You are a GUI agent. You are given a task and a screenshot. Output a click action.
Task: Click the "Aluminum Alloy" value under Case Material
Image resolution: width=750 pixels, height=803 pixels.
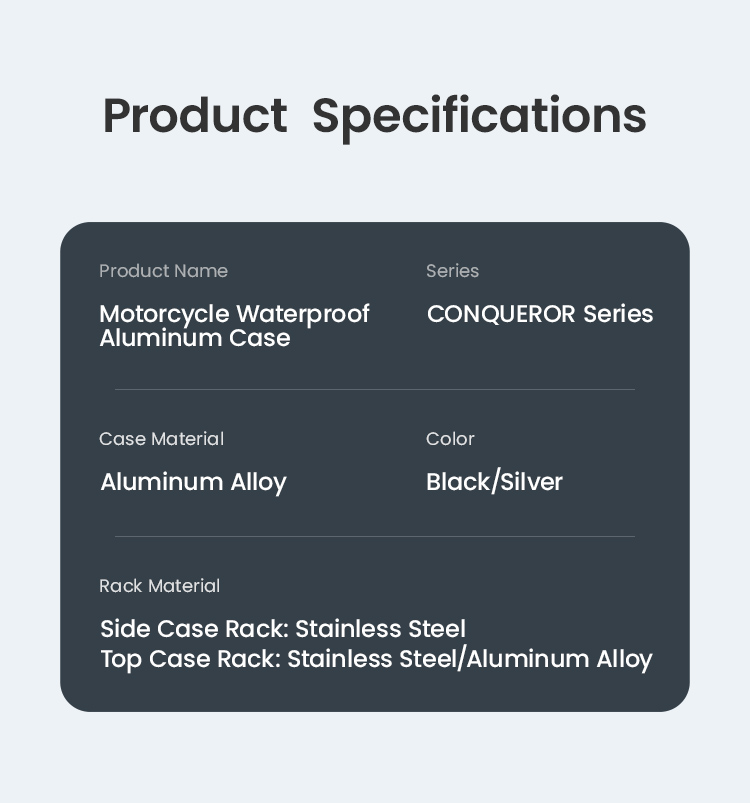click(193, 482)
